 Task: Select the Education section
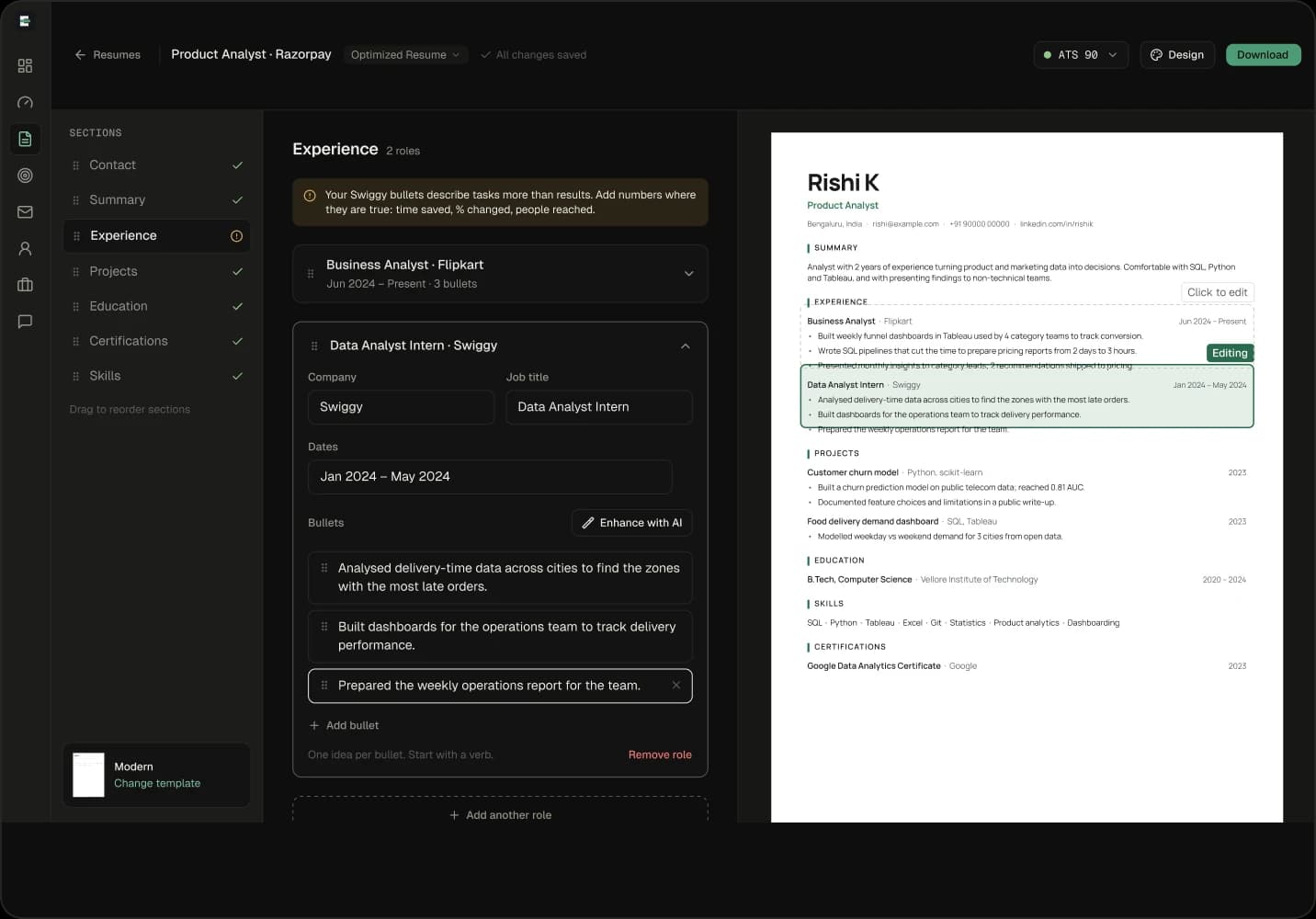click(x=157, y=307)
